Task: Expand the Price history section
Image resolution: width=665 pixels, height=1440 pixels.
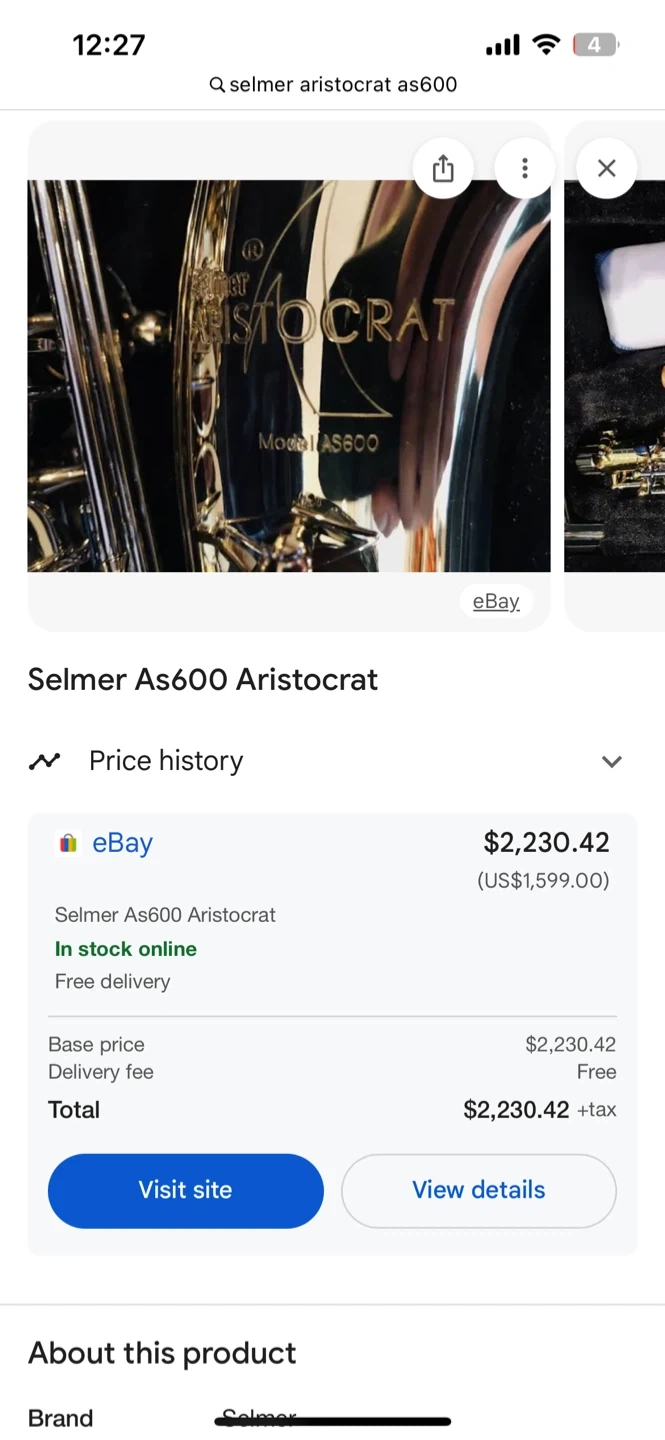Action: (166, 761)
